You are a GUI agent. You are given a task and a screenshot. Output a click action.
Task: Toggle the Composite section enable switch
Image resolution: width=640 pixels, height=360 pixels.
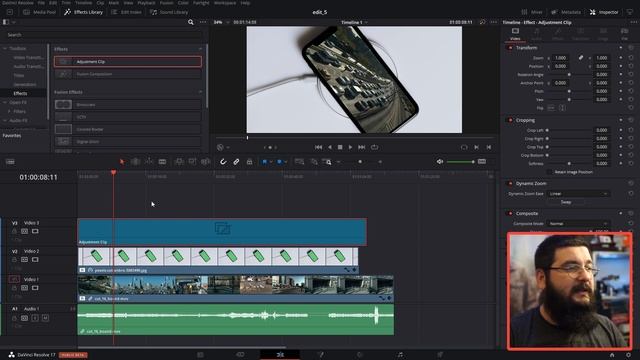510,213
